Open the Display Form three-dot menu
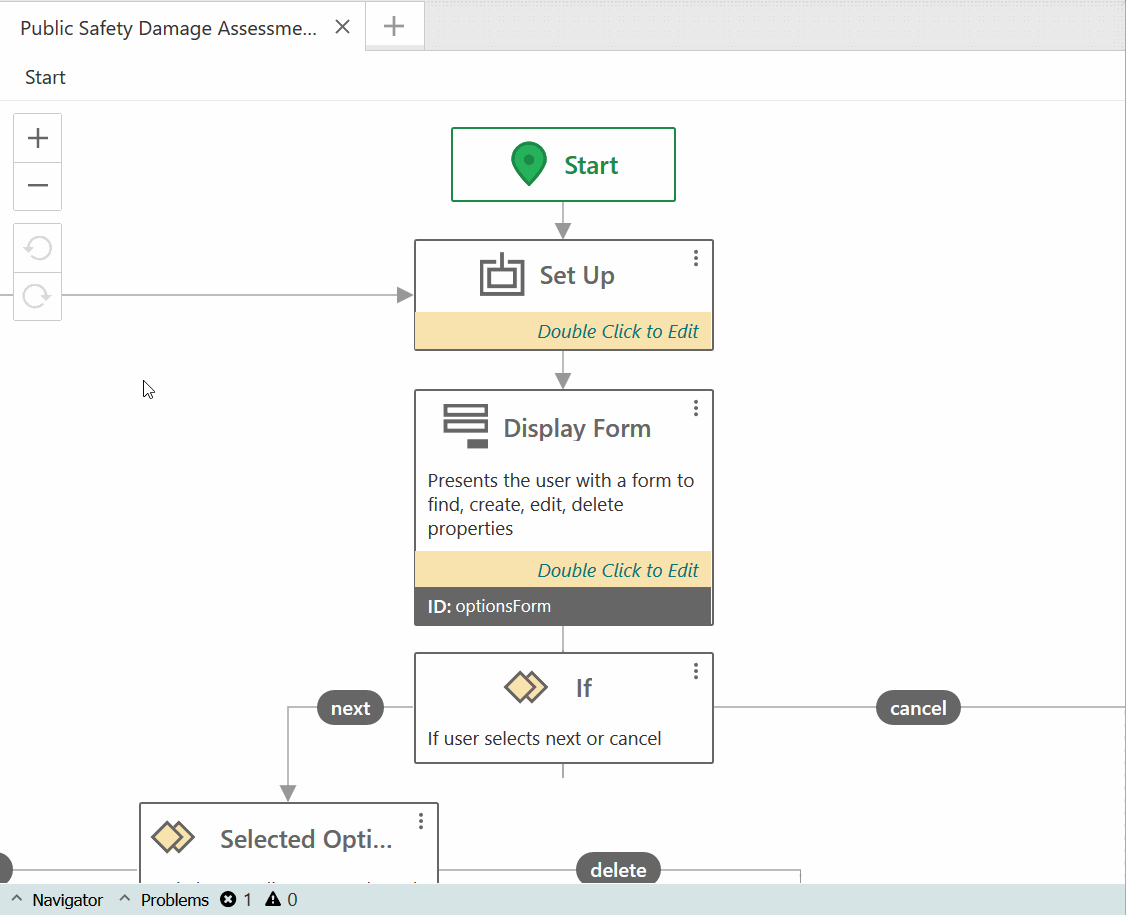1126x915 pixels. click(696, 408)
